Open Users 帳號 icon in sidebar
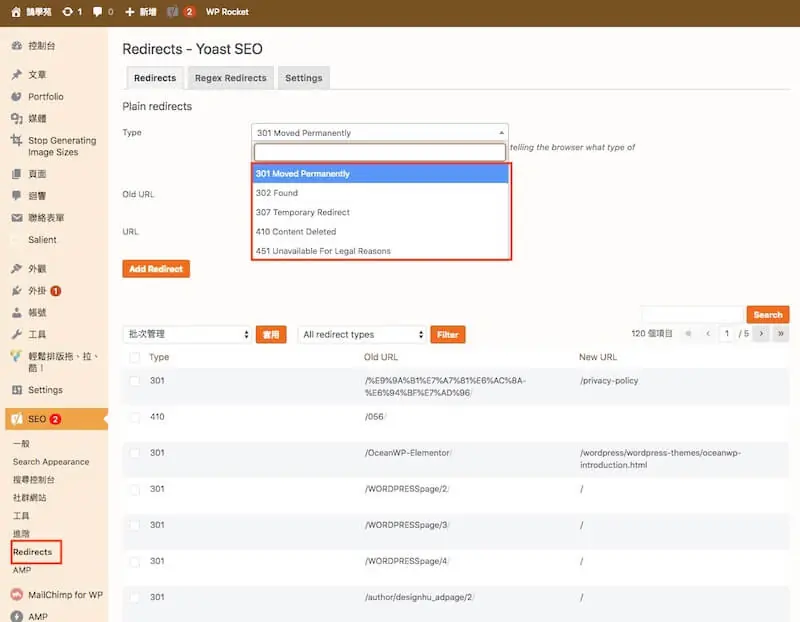 17,313
